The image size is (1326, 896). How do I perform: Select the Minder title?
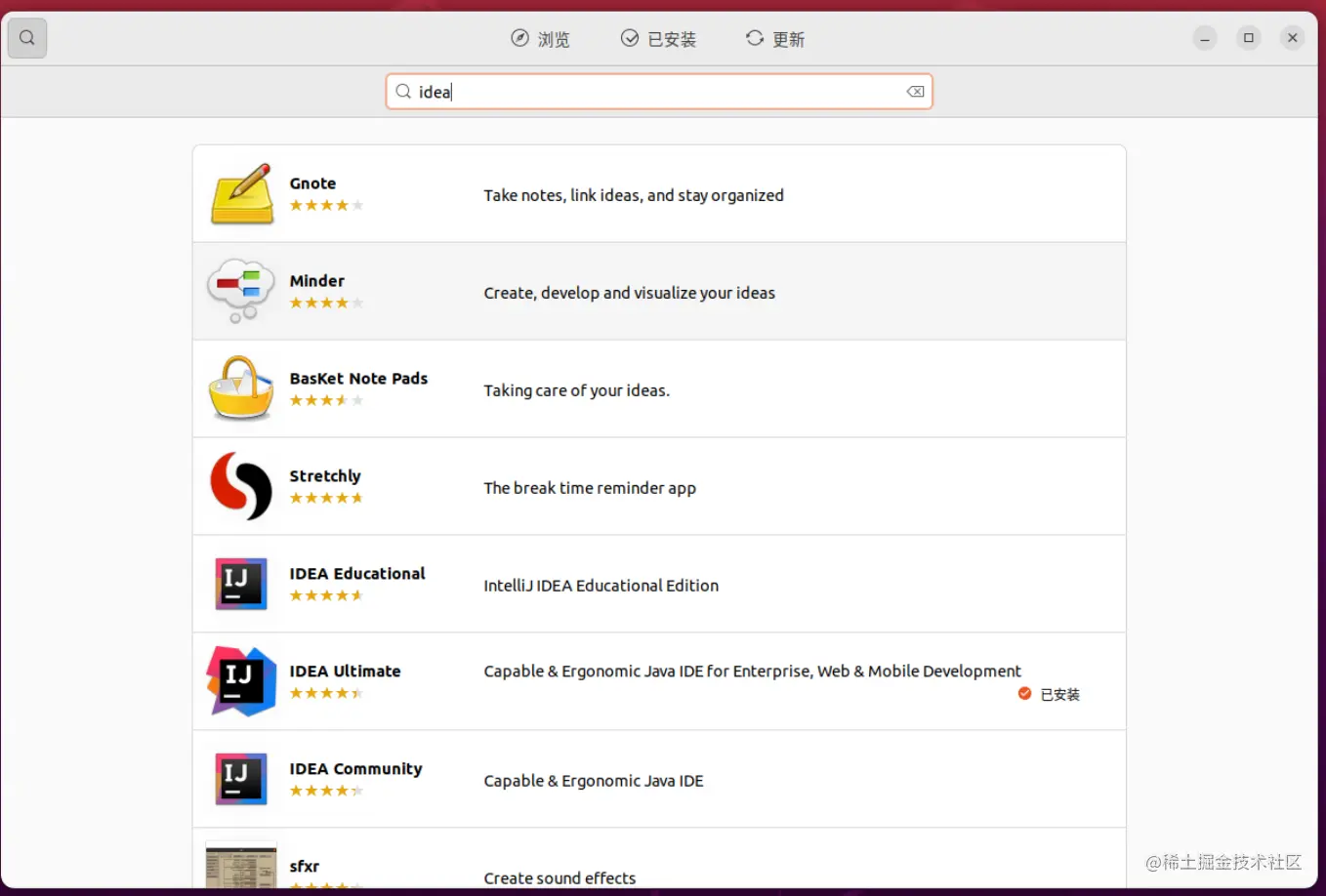pos(316,281)
